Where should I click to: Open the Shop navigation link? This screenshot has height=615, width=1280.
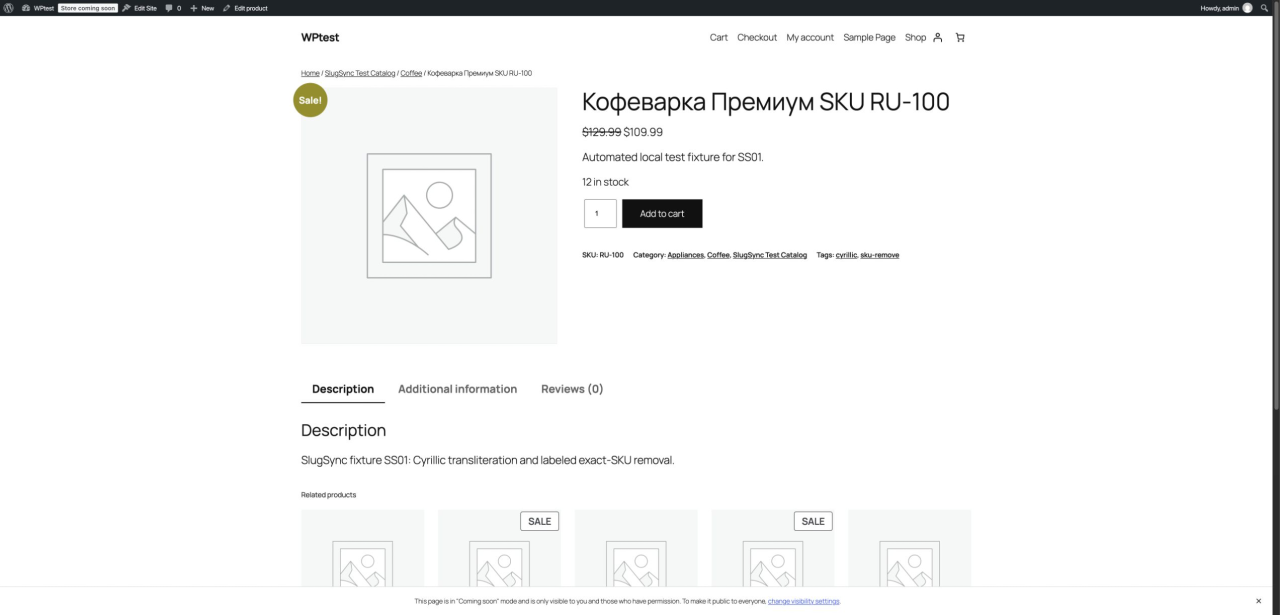point(915,37)
